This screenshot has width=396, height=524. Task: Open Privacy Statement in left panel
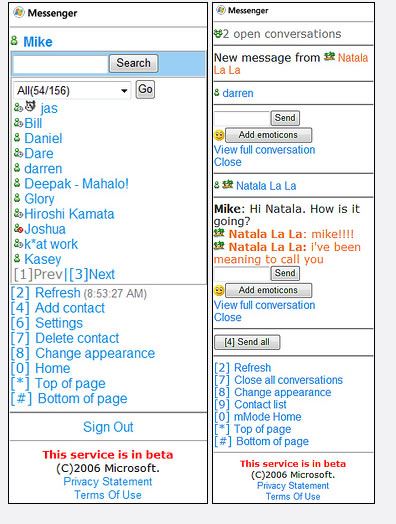(108, 481)
